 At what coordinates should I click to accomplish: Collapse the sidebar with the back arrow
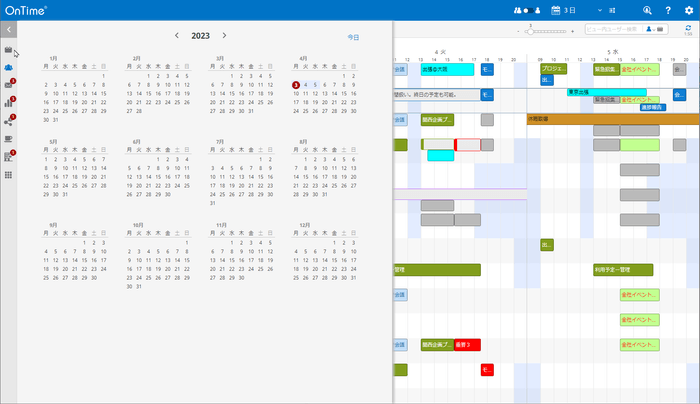9,31
